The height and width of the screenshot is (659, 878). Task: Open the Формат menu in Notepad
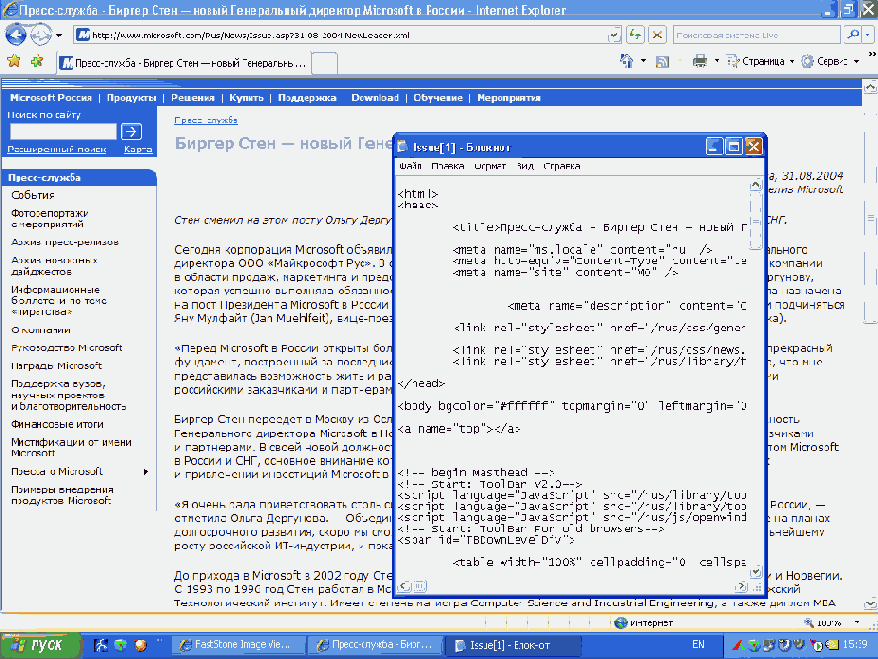[490, 166]
